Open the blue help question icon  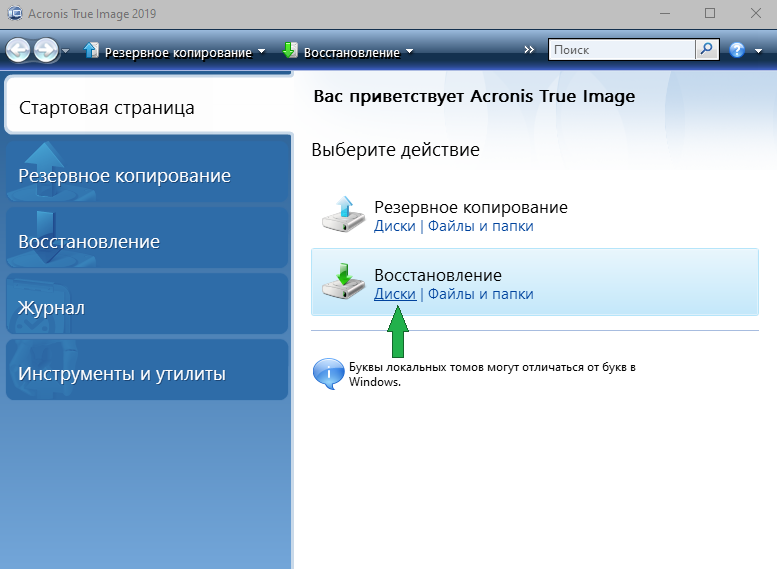tap(738, 50)
